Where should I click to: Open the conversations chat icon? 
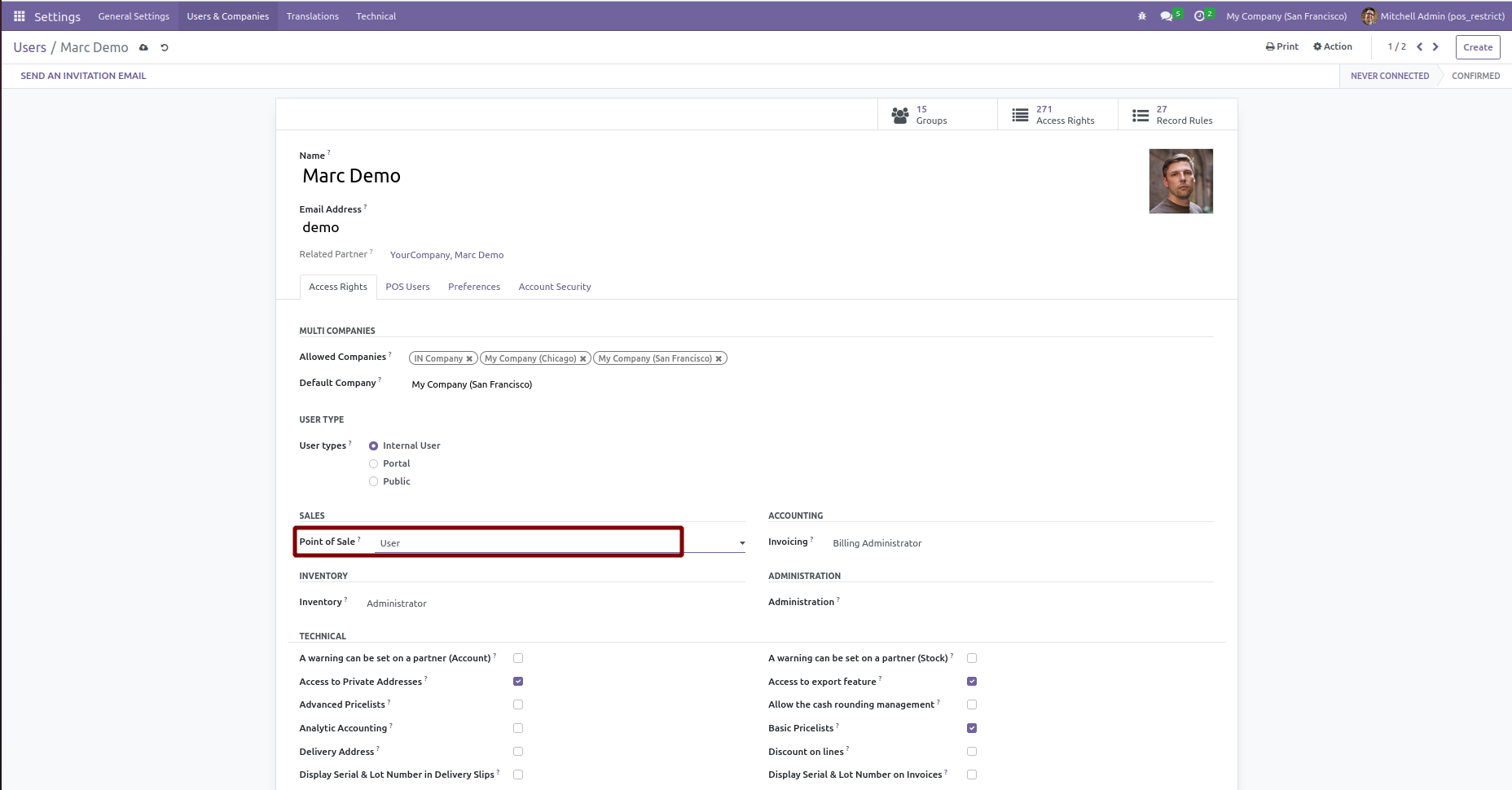pos(1167,16)
